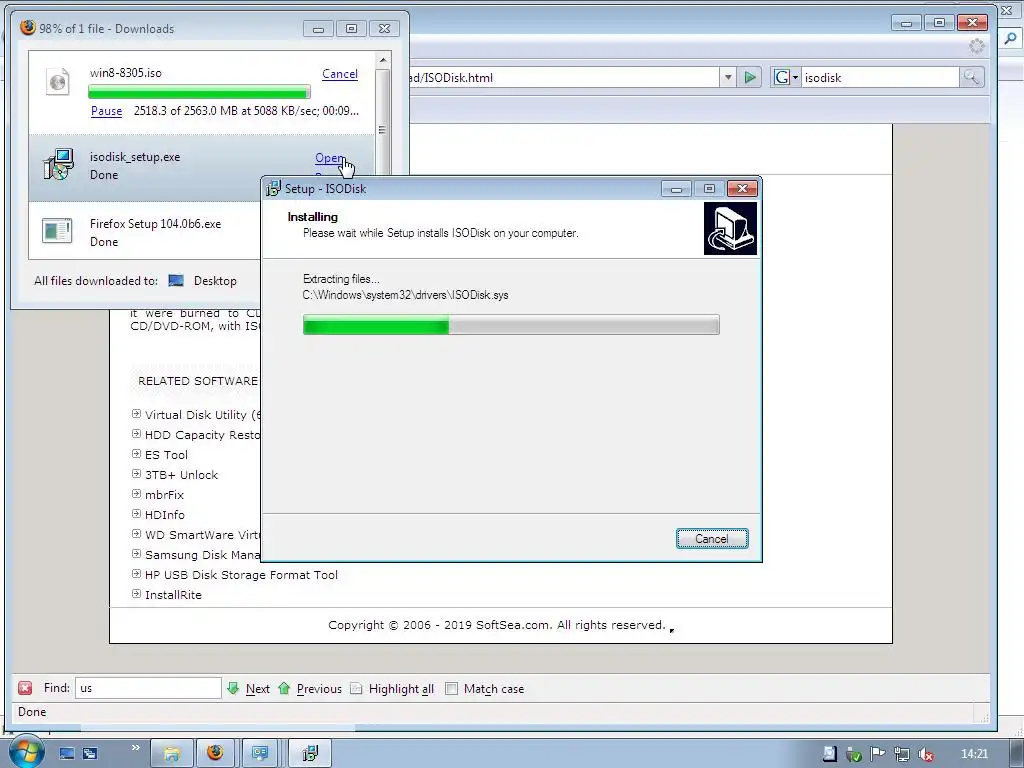Viewport: 1024px width, 768px height.
Task: Open the Windows Start orb
Action: point(26,751)
